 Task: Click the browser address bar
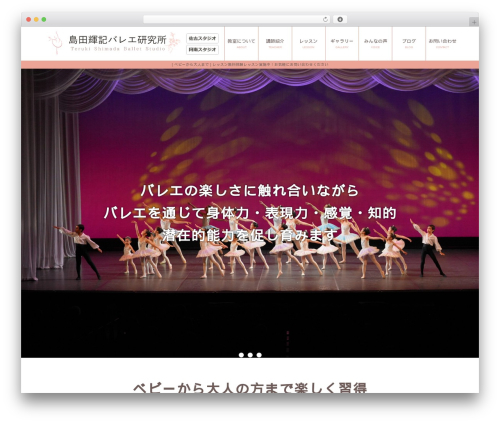(x=237, y=20)
